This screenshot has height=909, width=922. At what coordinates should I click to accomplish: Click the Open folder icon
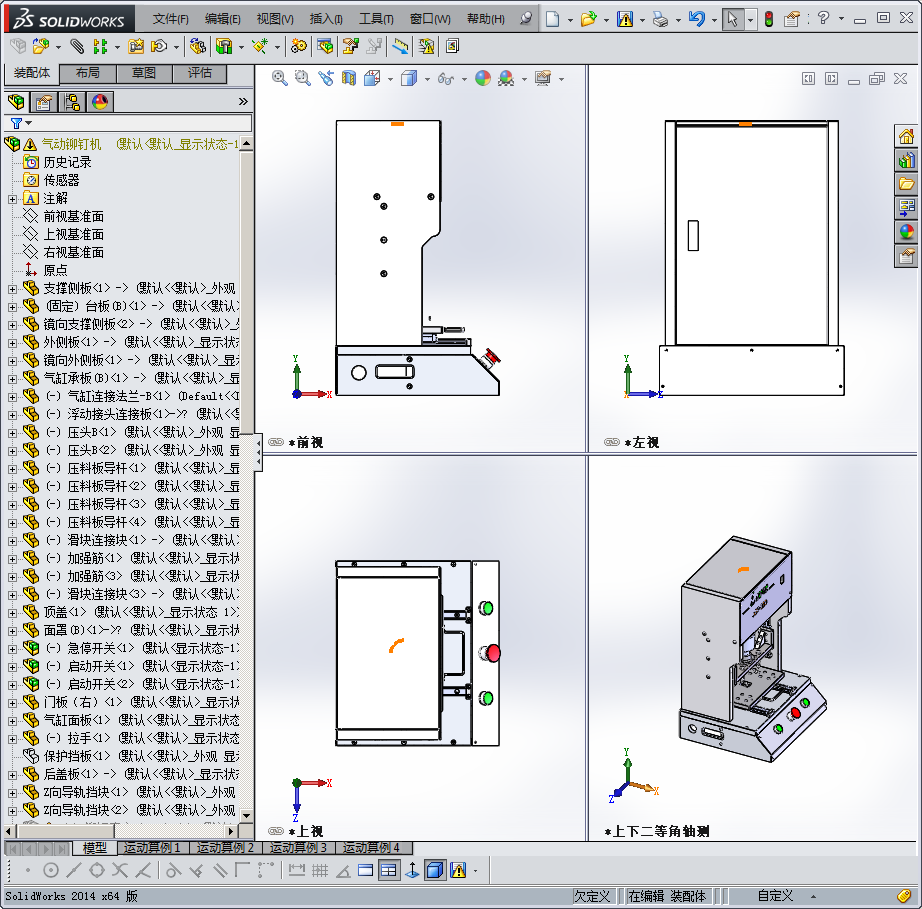[588, 19]
